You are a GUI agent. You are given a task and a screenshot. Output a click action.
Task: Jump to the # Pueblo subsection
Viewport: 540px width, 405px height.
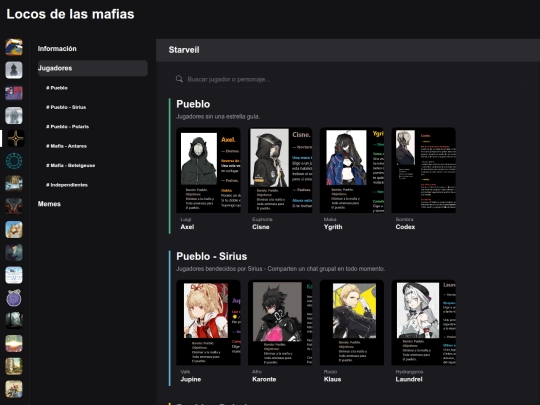click(57, 88)
